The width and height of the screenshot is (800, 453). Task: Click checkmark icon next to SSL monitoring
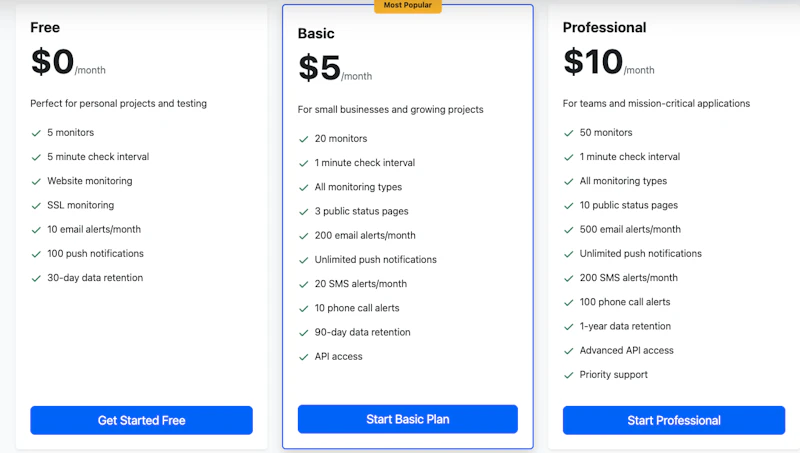(36, 206)
